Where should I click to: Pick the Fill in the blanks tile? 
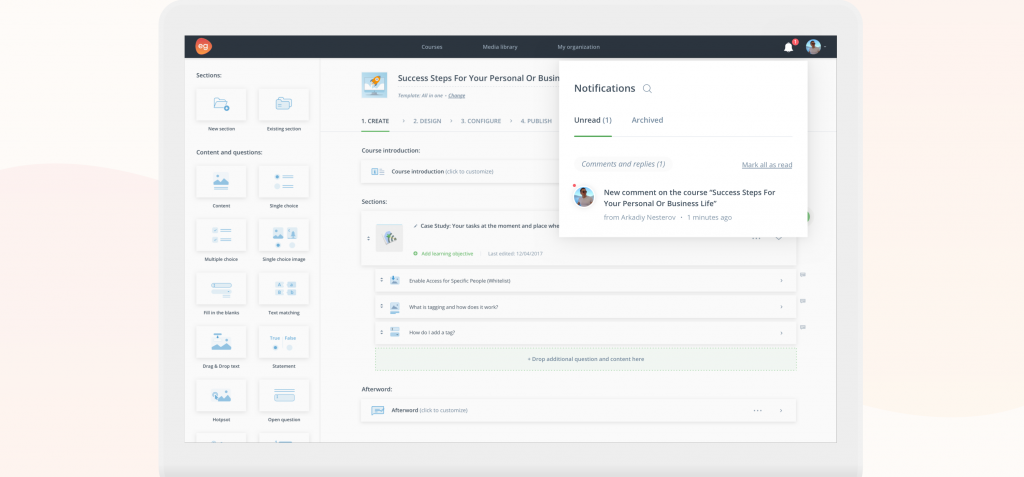(221, 289)
